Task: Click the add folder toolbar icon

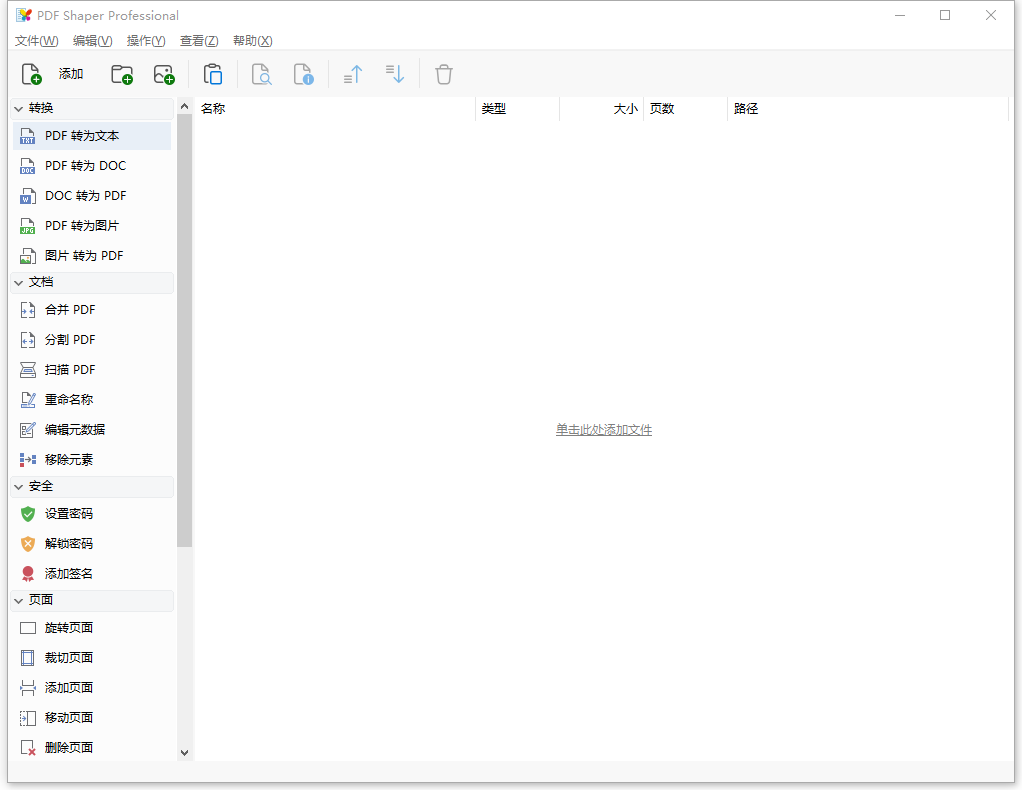Action: tap(122, 74)
